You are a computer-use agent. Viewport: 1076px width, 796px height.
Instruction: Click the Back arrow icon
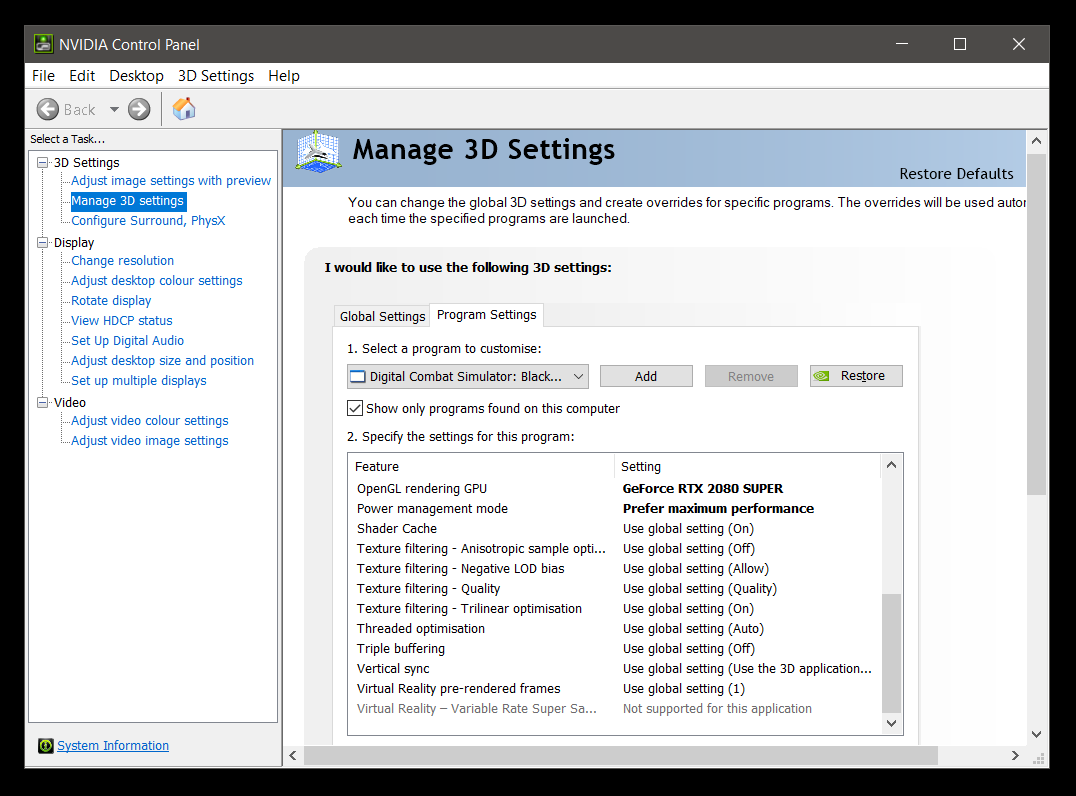click(x=47, y=109)
